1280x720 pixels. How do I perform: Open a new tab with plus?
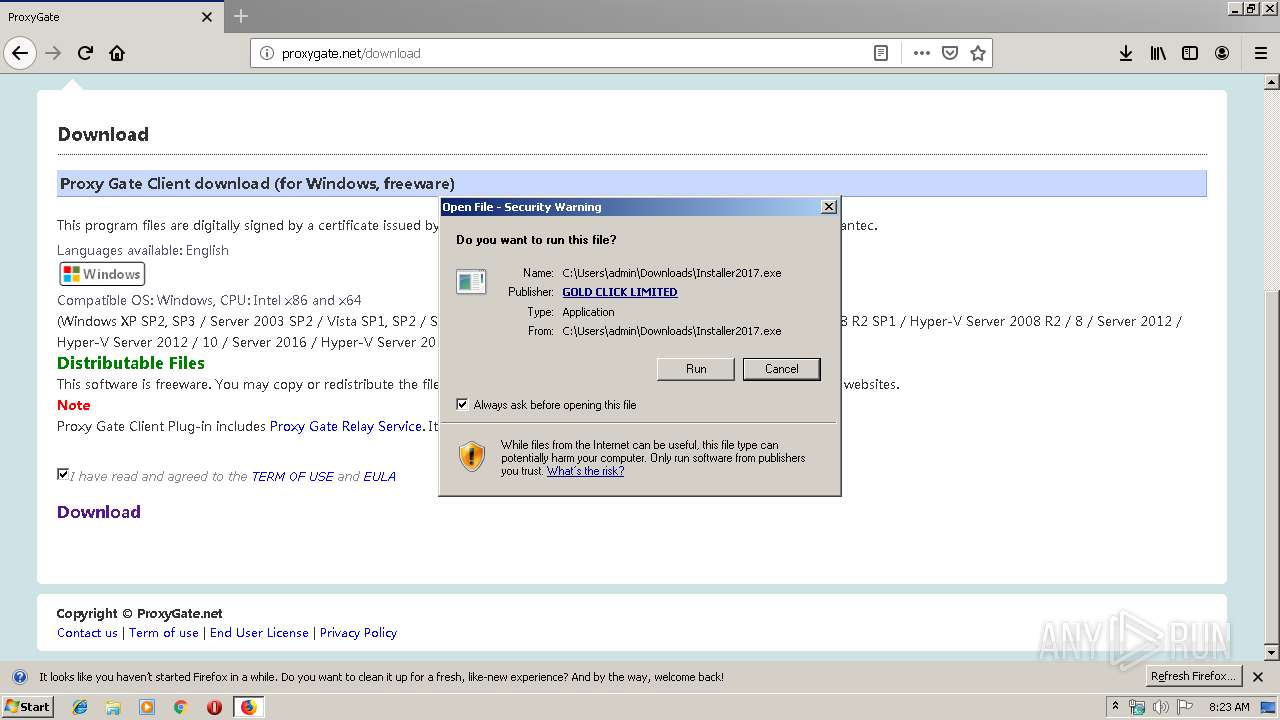pyautogui.click(x=241, y=16)
